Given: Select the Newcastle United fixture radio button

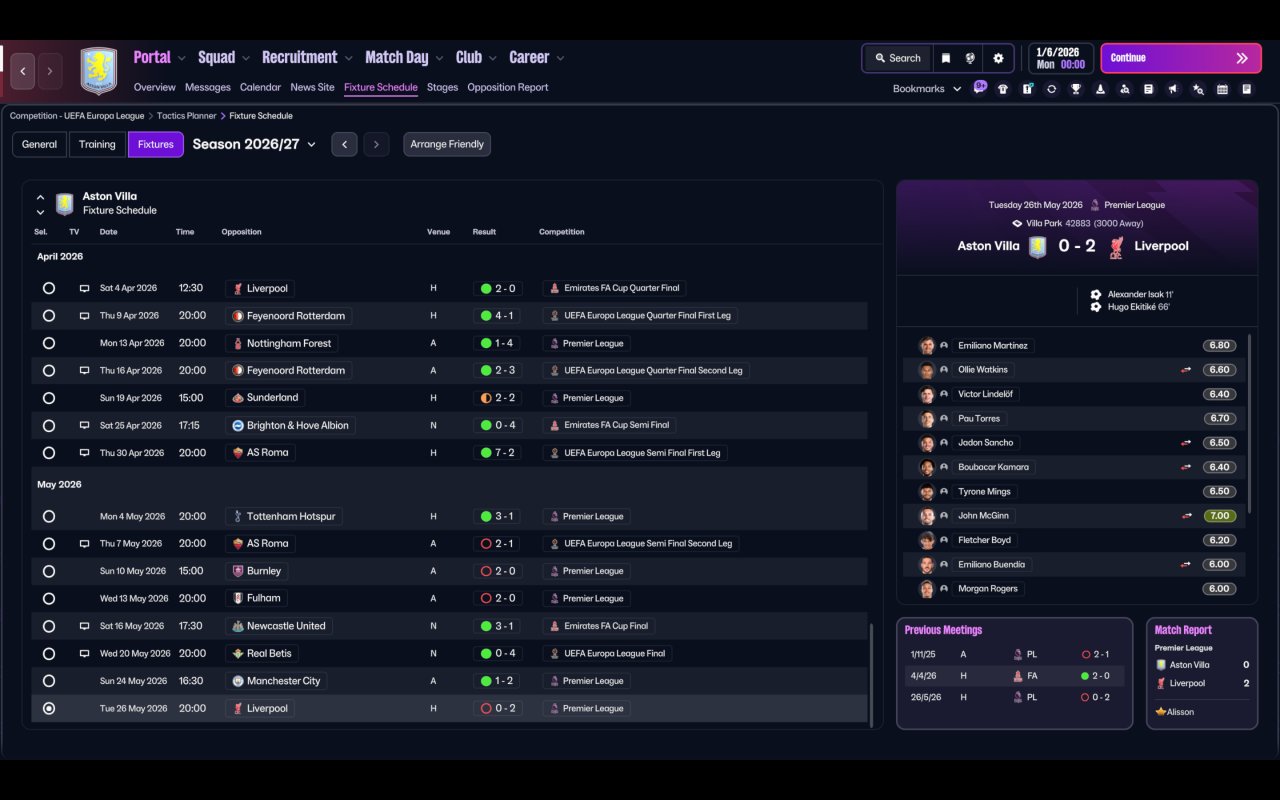Looking at the screenshot, I should tap(49, 626).
